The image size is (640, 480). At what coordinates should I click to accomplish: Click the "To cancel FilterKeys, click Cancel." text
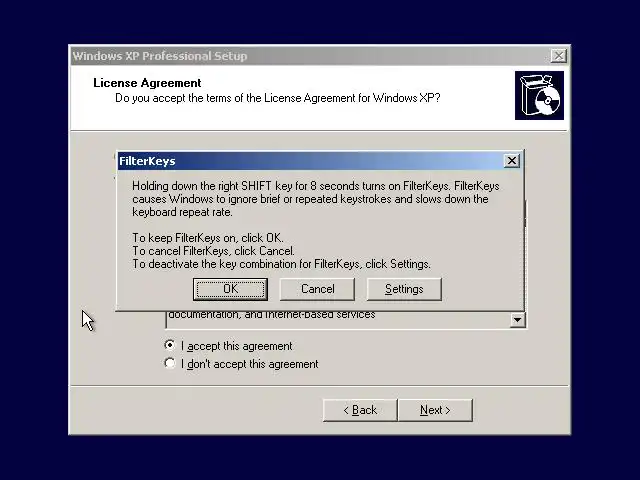coord(213,251)
